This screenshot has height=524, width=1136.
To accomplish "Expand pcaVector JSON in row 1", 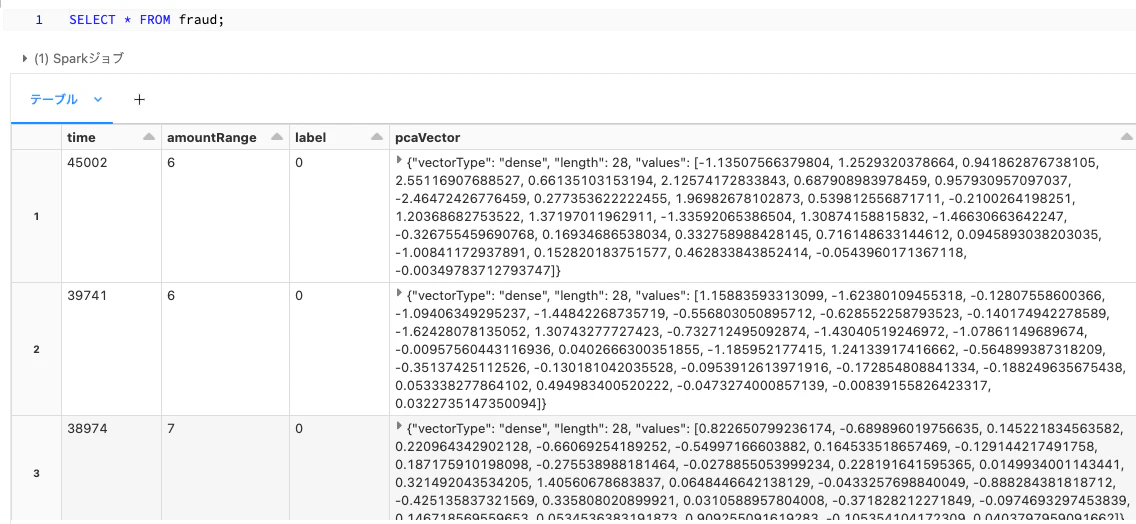I will [x=398, y=160].
